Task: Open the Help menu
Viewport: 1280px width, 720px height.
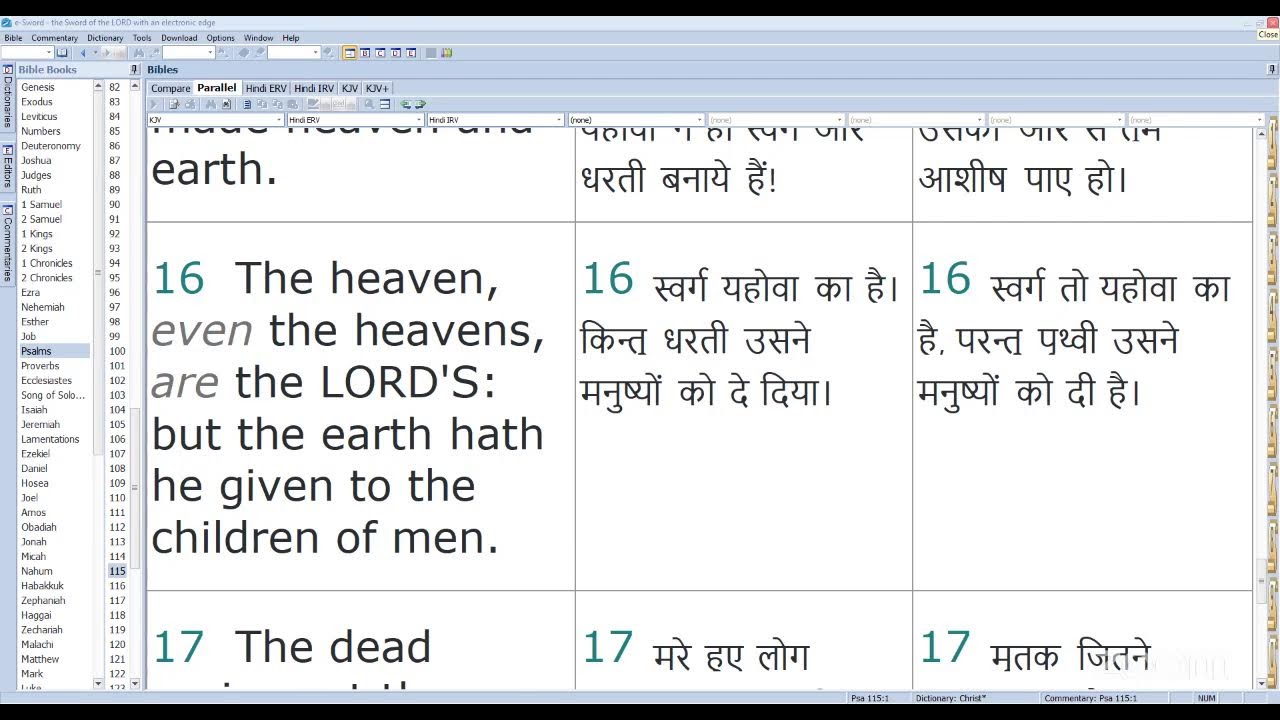Action: 290,38
